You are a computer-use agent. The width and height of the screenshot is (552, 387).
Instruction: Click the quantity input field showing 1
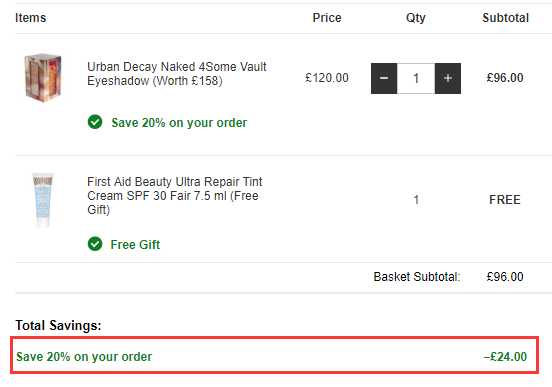point(416,78)
